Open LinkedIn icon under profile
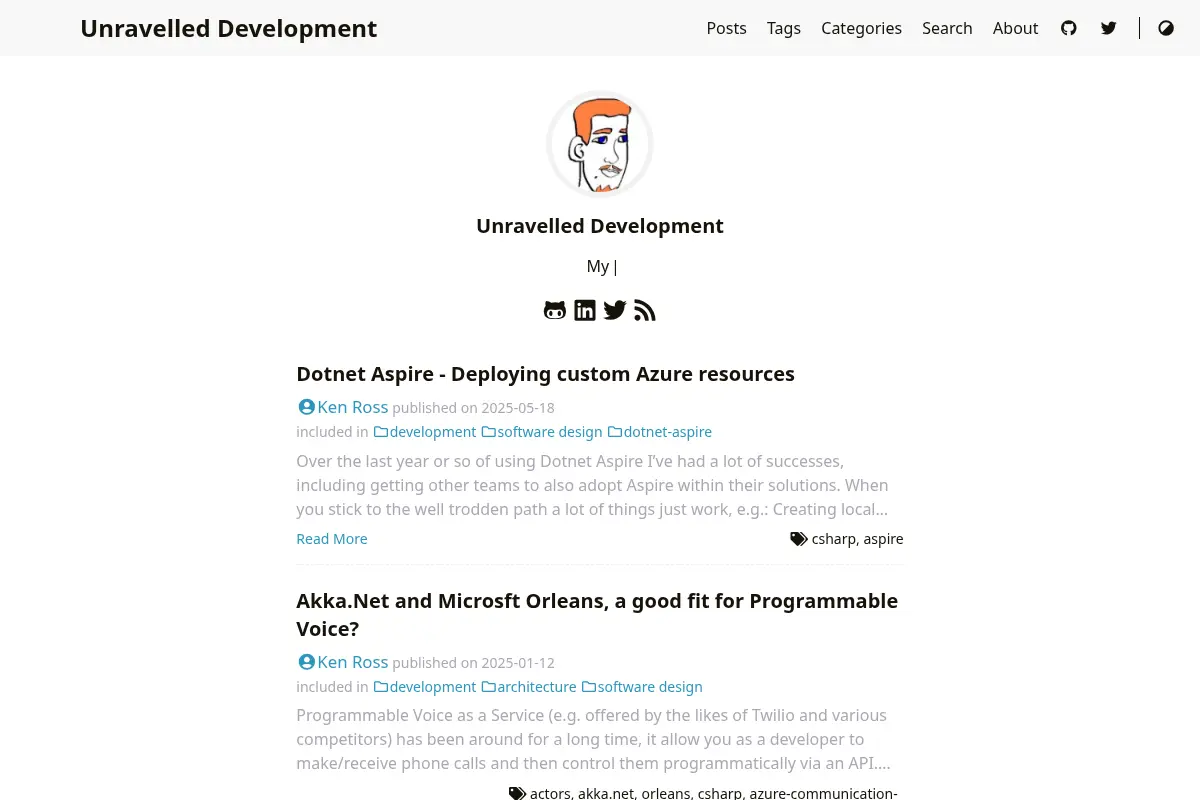The width and height of the screenshot is (1200, 800). tap(585, 310)
